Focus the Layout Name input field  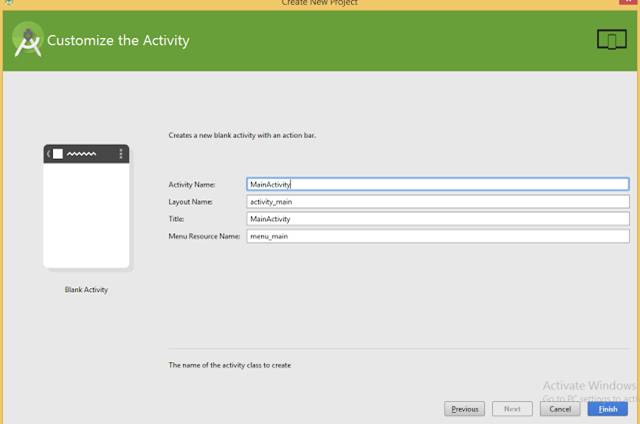(438, 202)
